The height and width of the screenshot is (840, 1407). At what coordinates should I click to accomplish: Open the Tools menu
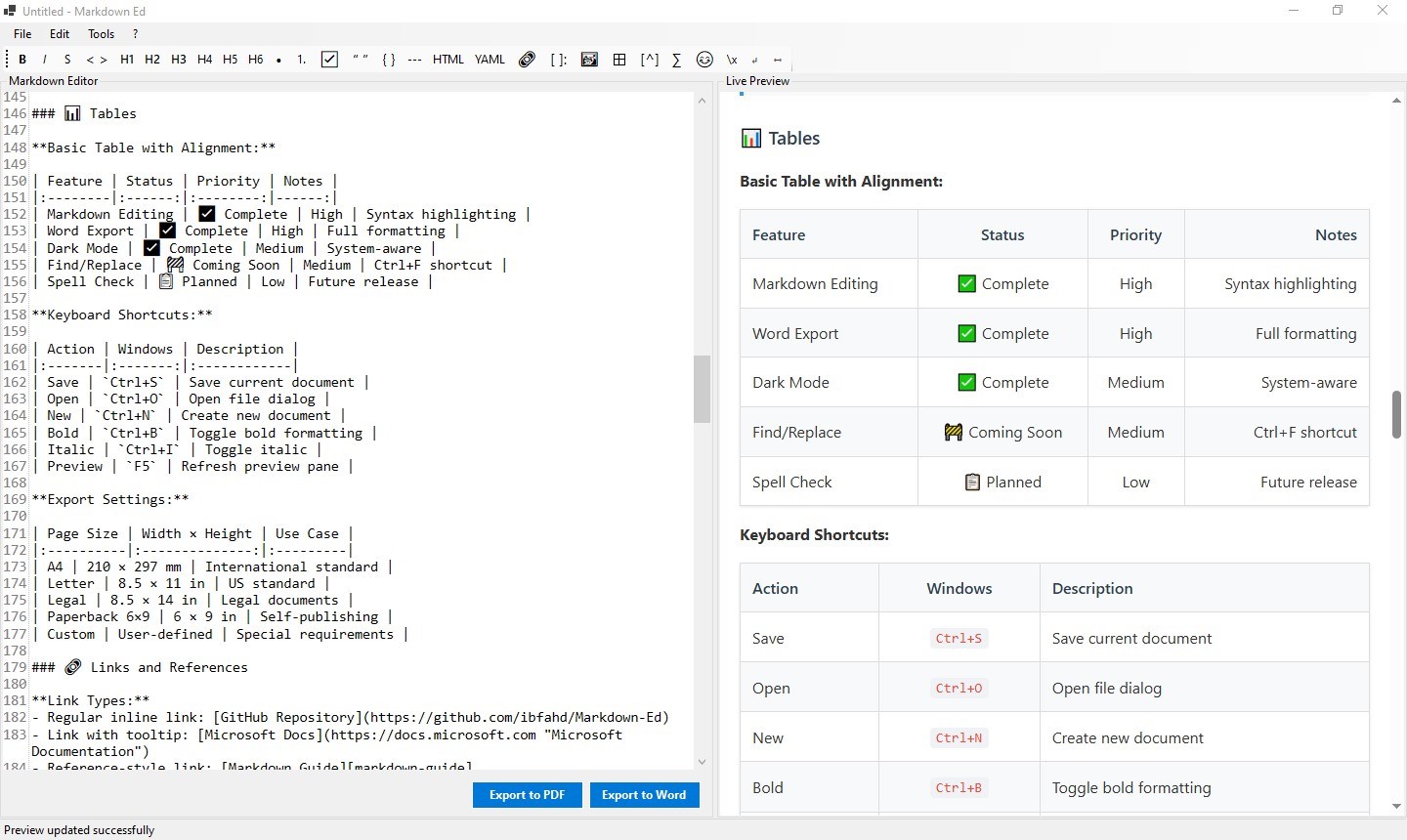tap(102, 33)
